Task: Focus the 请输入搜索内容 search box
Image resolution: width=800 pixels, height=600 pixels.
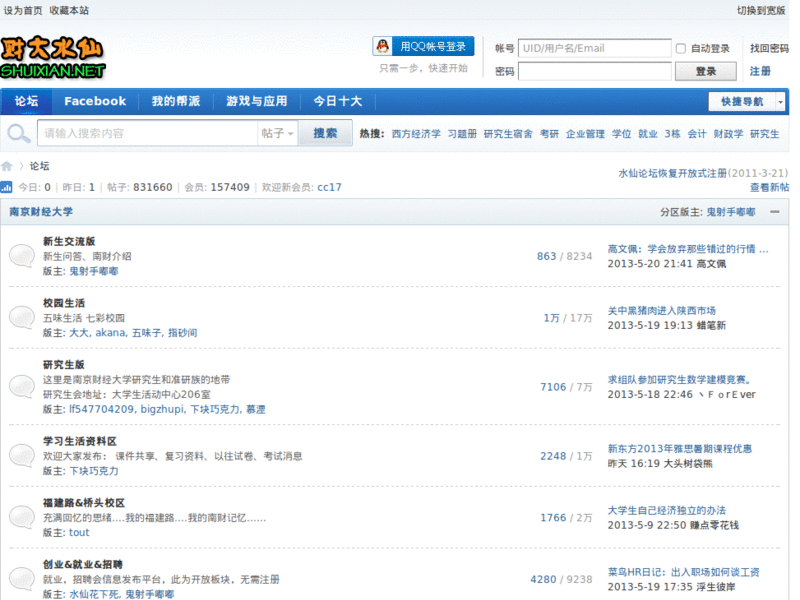Action: point(148,133)
